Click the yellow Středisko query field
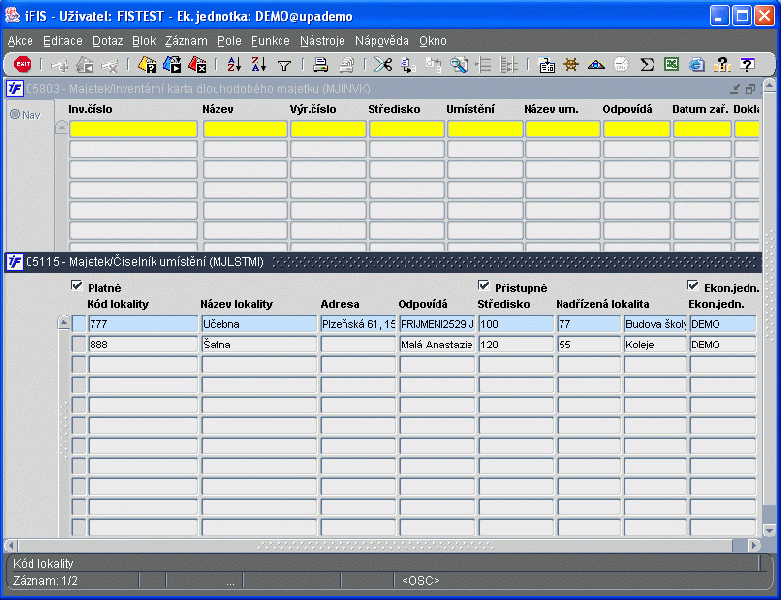 (407, 129)
